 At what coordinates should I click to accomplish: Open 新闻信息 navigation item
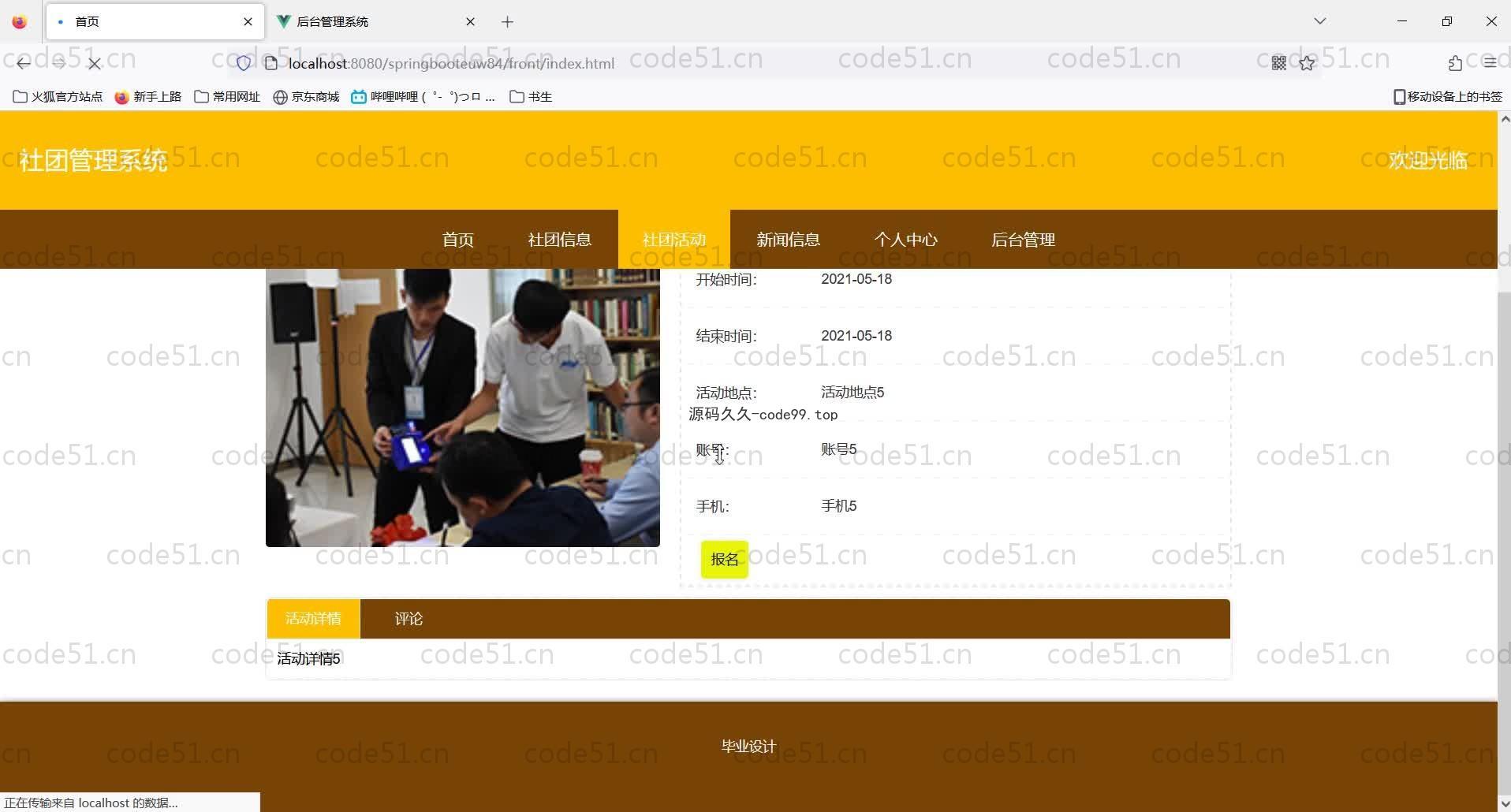tap(788, 240)
